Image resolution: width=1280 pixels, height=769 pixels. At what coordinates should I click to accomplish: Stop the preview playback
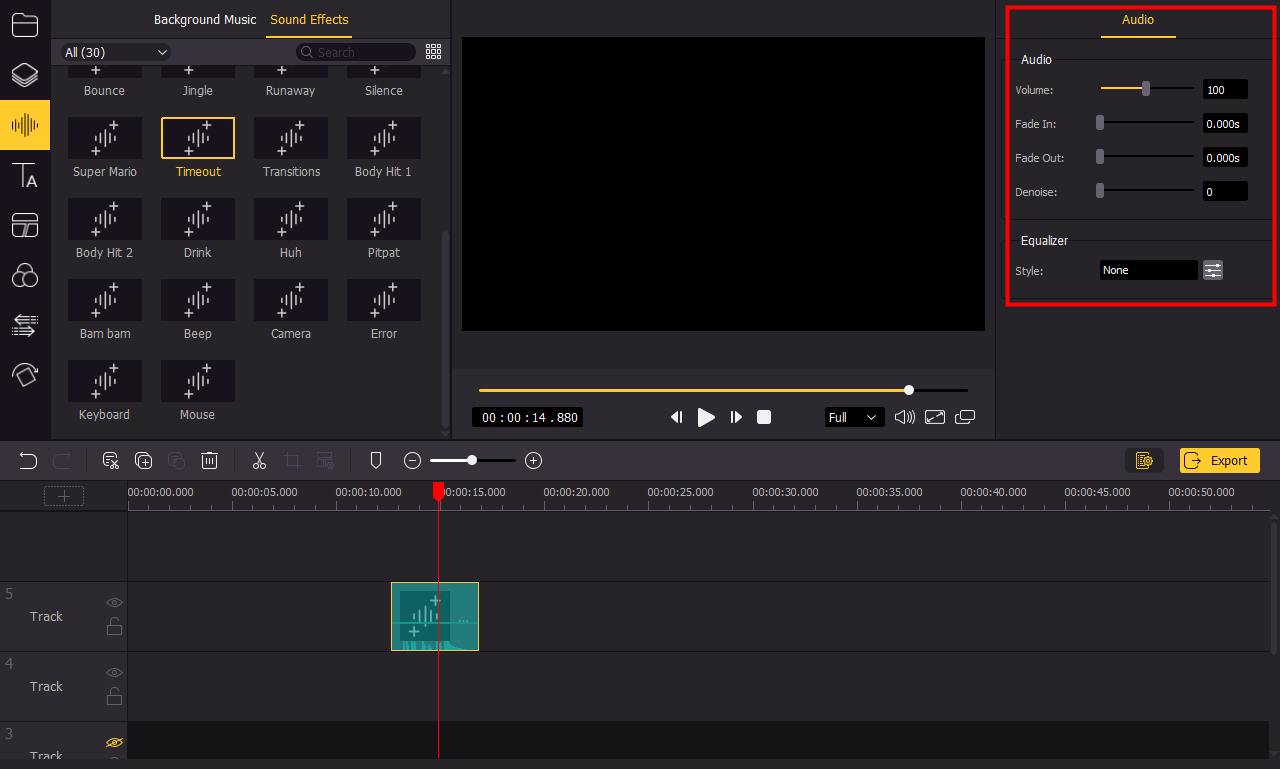tap(764, 417)
